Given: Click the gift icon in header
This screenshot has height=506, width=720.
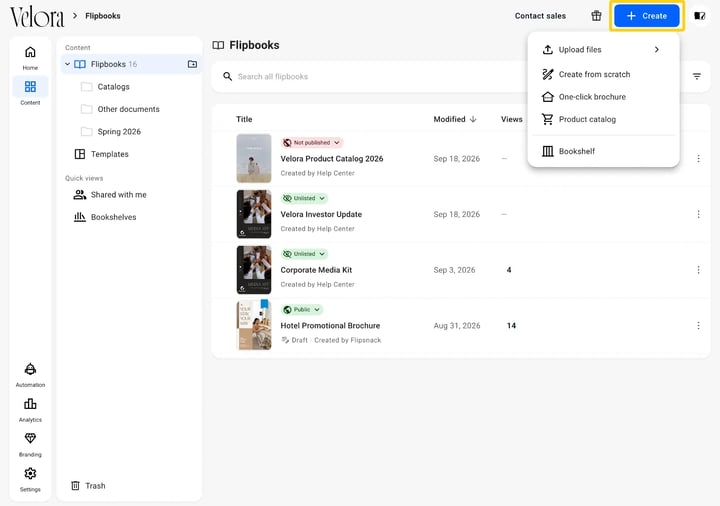Looking at the screenshot, I should [596, 16].
